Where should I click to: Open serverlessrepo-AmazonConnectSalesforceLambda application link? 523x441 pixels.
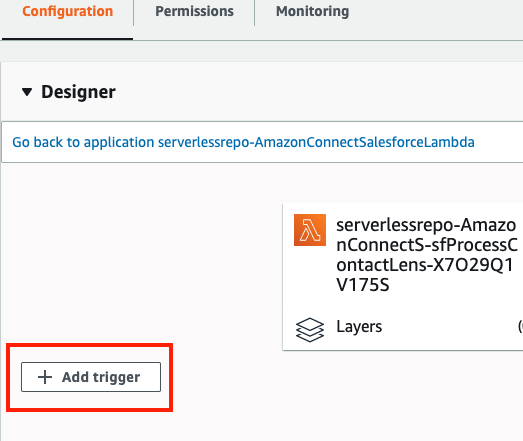316,142
